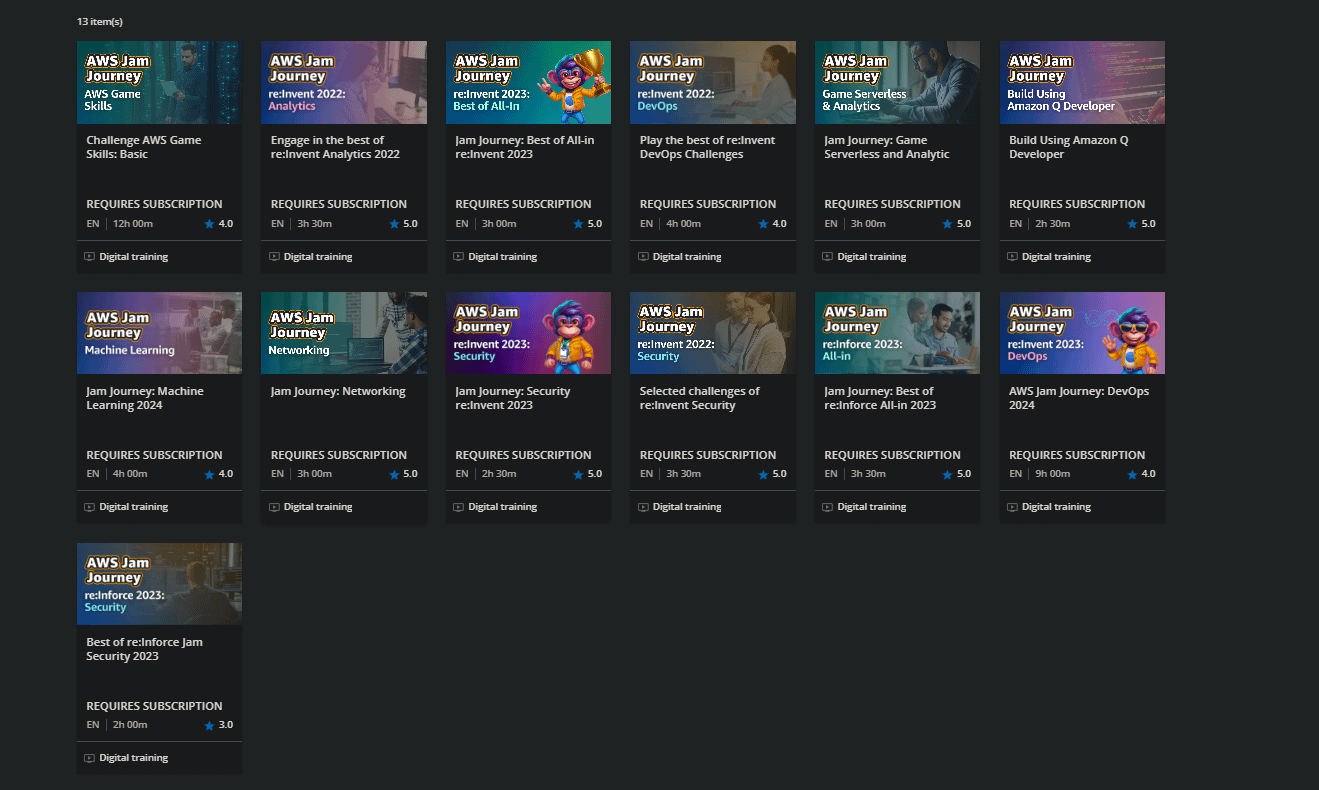Screen dimensions: 1319x790
Task: Open "Best of re:Inforce Jam Security 2023" title
Action: point(144,649)
